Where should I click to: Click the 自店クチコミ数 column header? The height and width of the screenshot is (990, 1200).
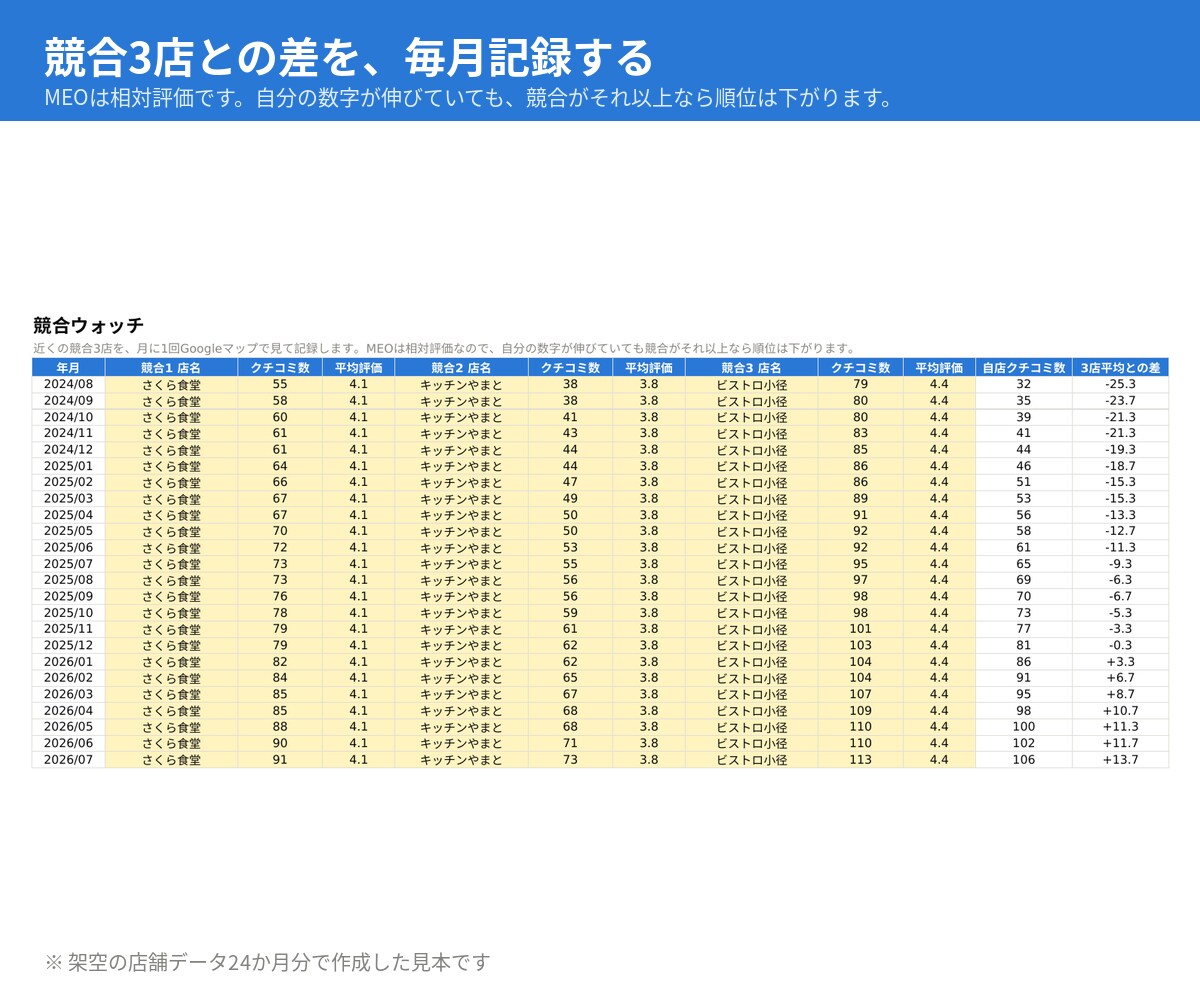pos(1024,368)
